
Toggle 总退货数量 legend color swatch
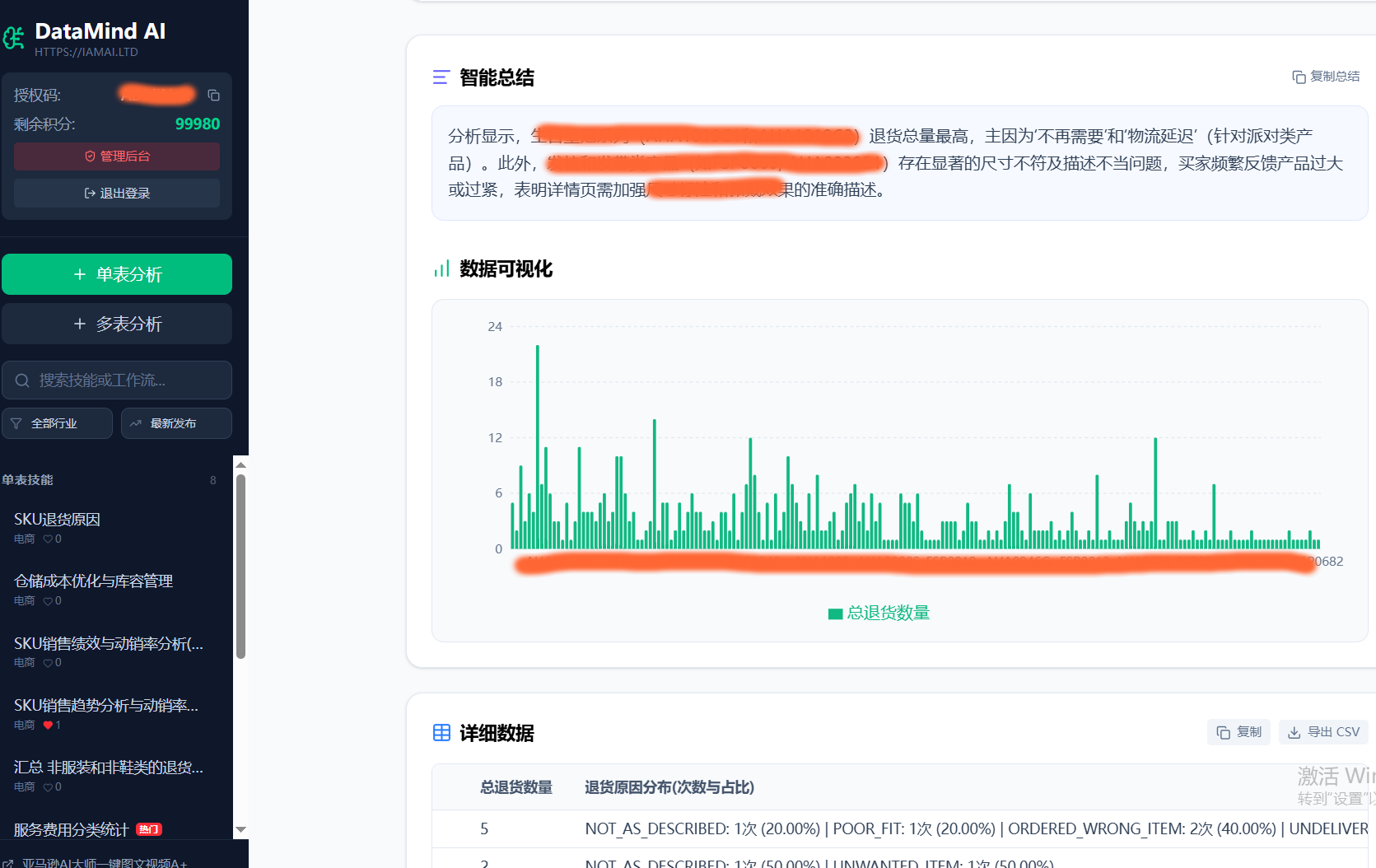(x=835, y=614)
